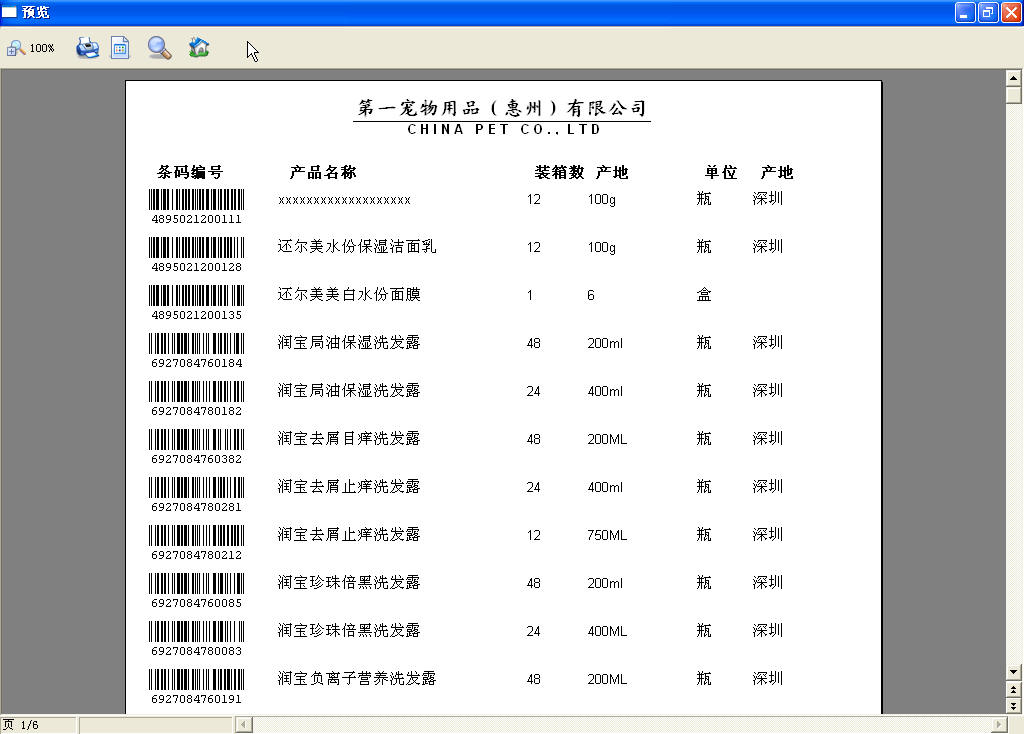Click the 盒 unit cell
Viewport: 1024px width, 734px height.
coord(704,295)
